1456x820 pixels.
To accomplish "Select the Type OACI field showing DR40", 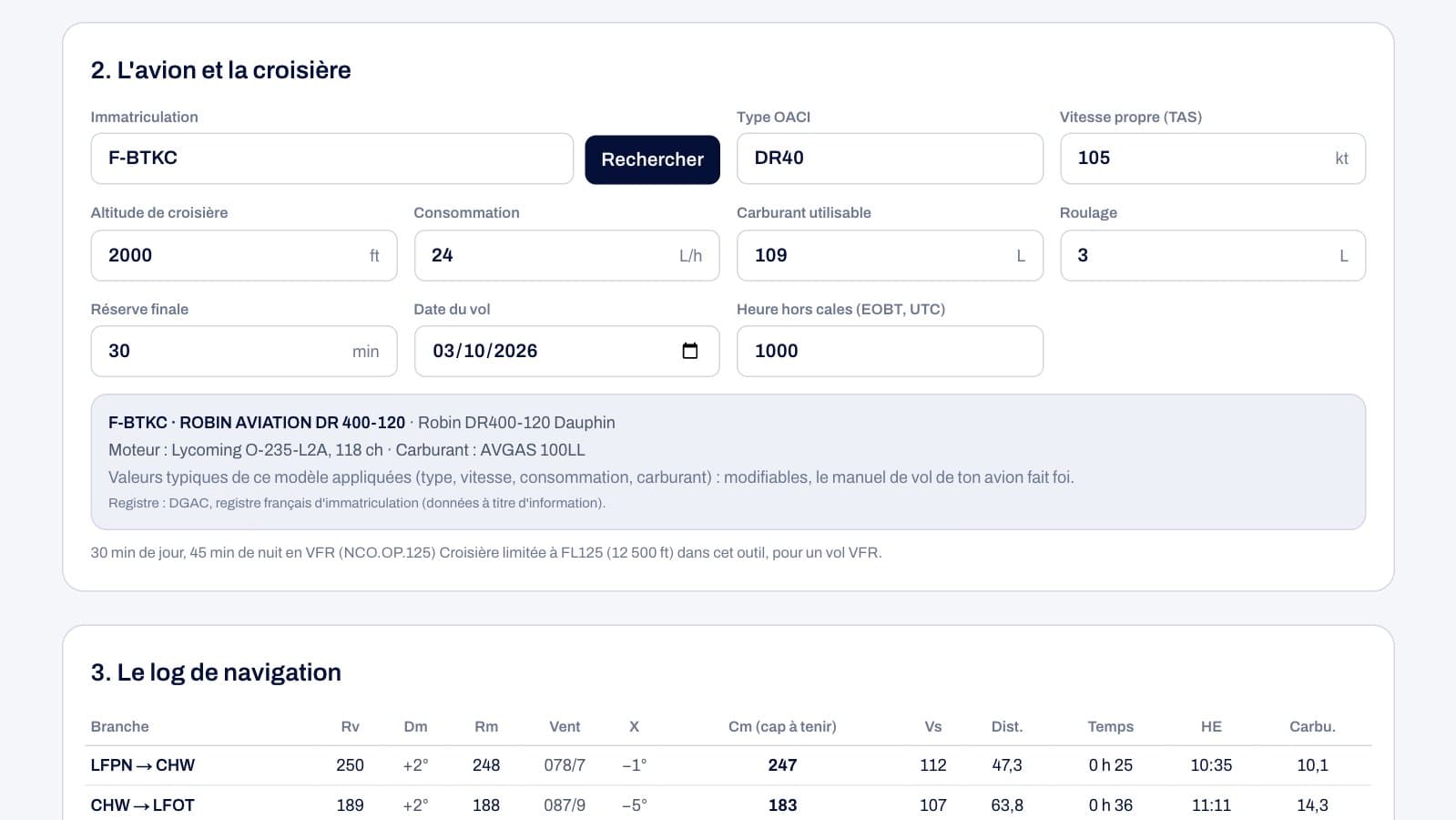I will tap(890, 159).
